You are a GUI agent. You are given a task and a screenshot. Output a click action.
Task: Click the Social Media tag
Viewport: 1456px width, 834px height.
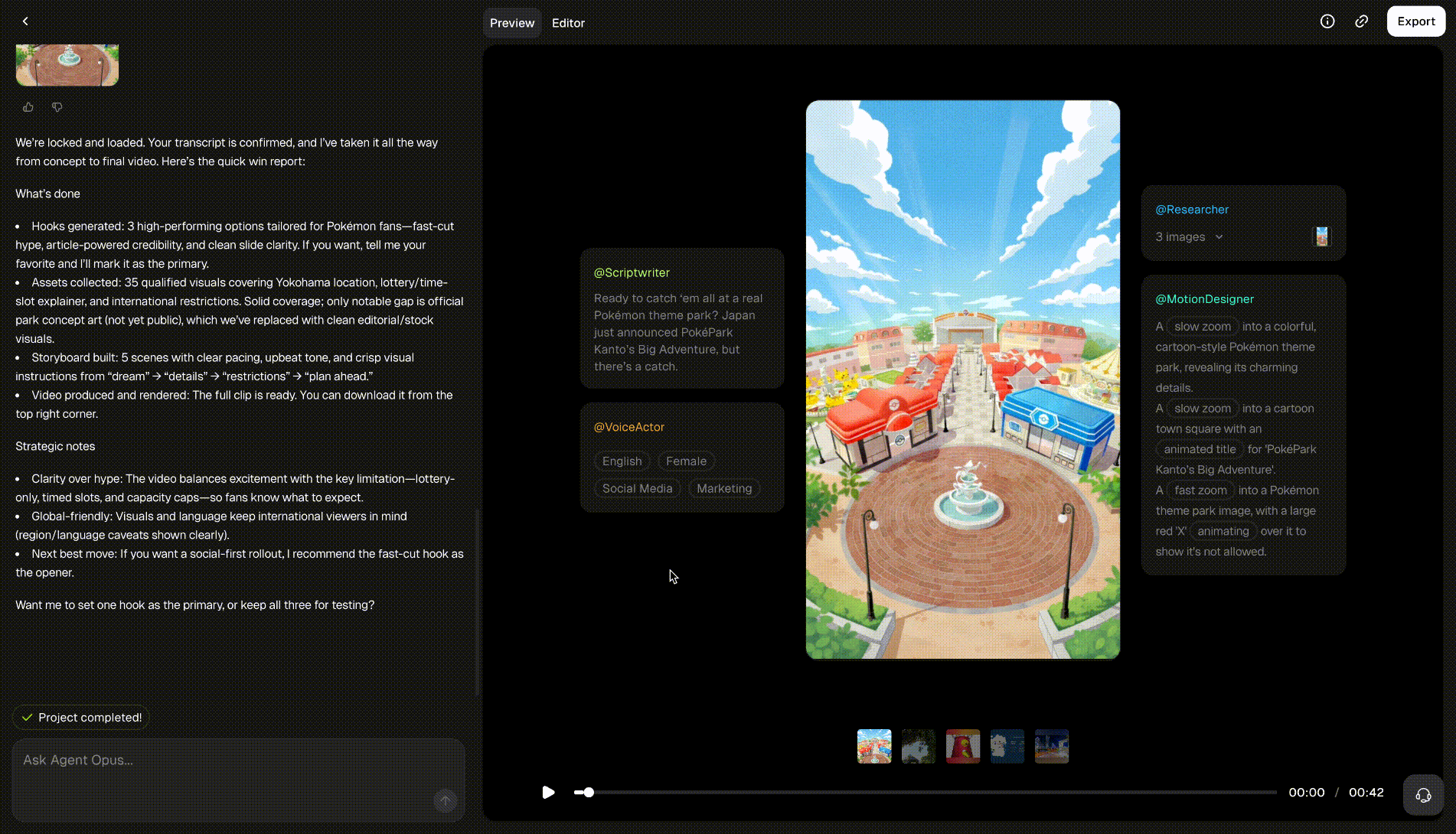pos(637,489)
